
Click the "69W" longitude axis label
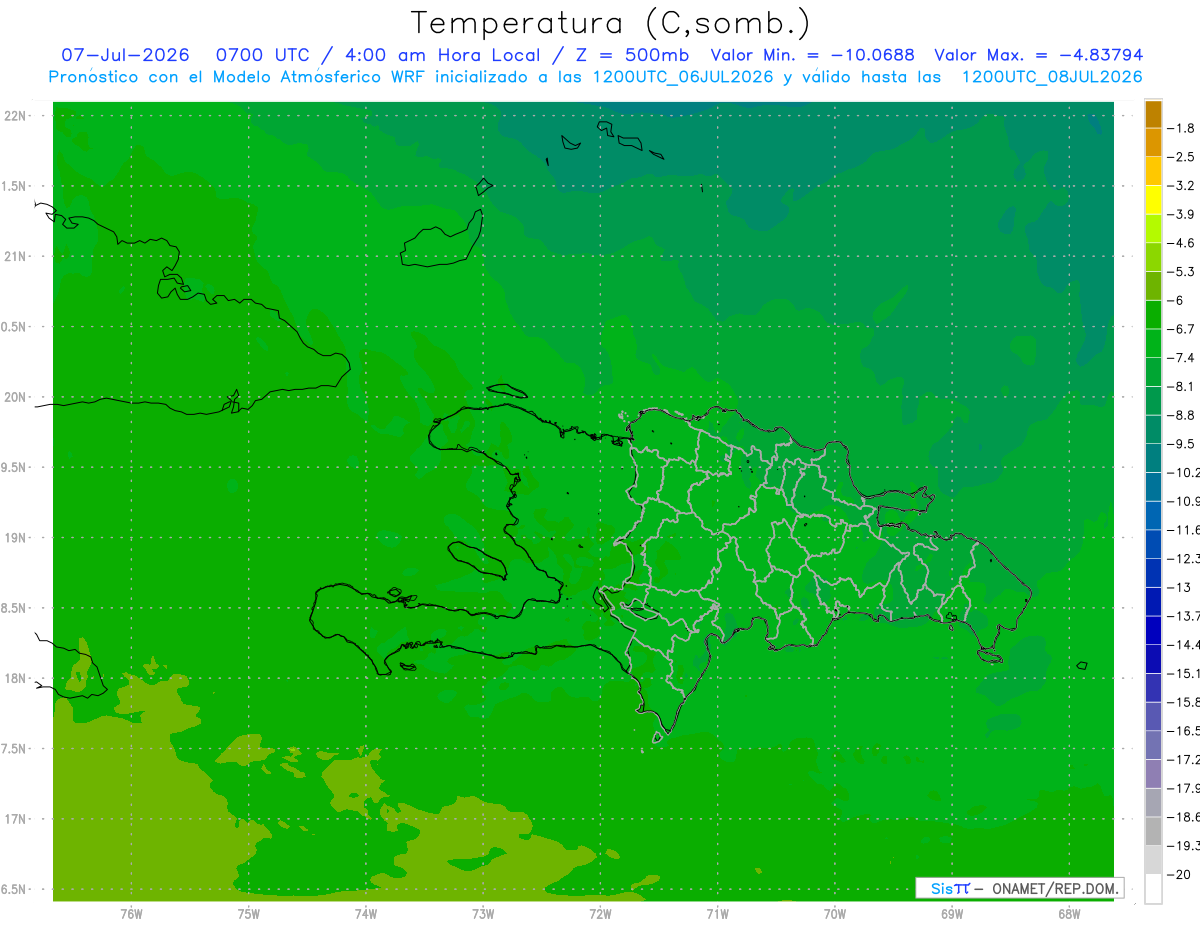point(951,913)
